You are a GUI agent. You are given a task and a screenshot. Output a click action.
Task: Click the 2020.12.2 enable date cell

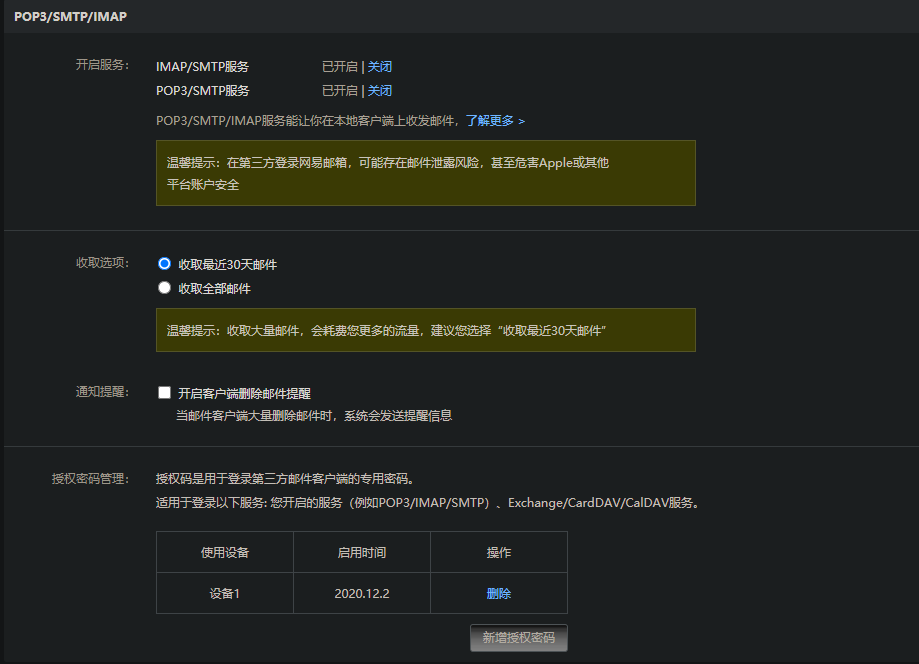(x=361, y=593)
